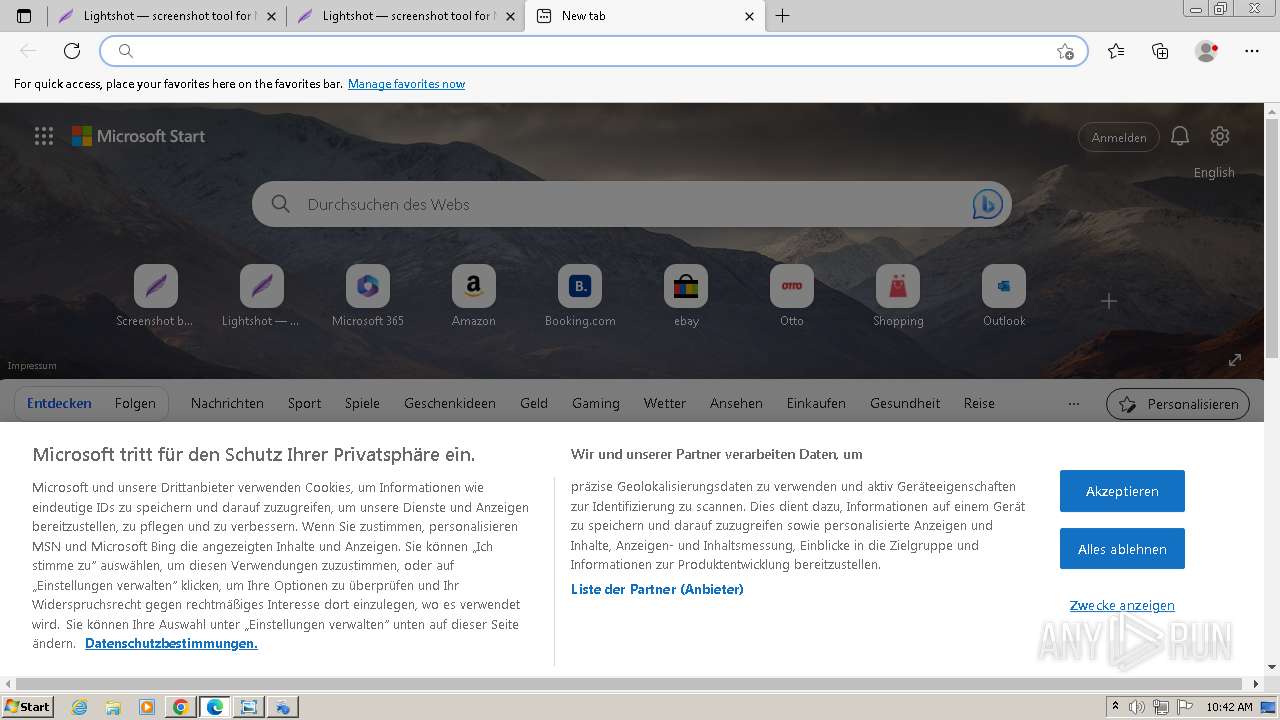Image resolution: width=1280 pixels, height=720 pixels.
Task: Open the Collections icon
Action: tap(1160, 51)
